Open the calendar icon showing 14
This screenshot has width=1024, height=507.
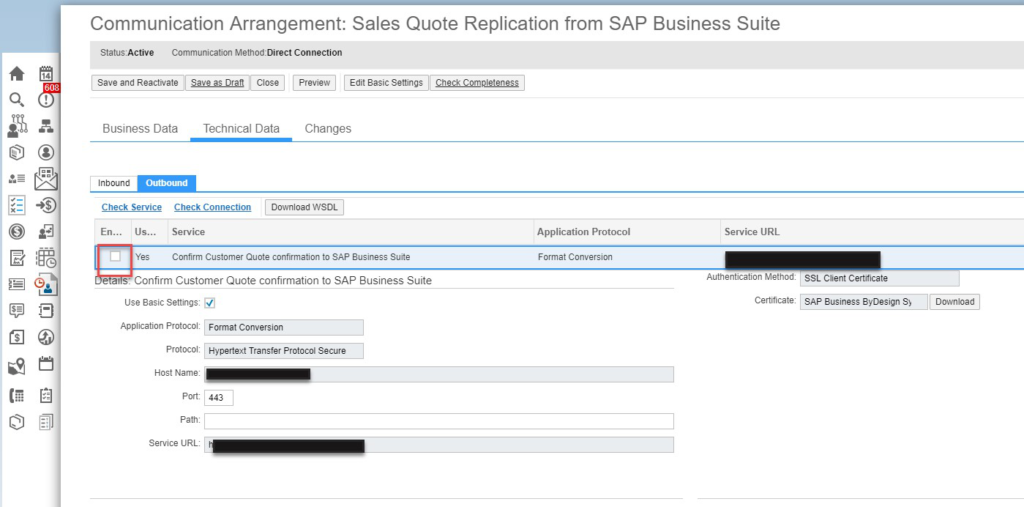(x=46, y=73)
